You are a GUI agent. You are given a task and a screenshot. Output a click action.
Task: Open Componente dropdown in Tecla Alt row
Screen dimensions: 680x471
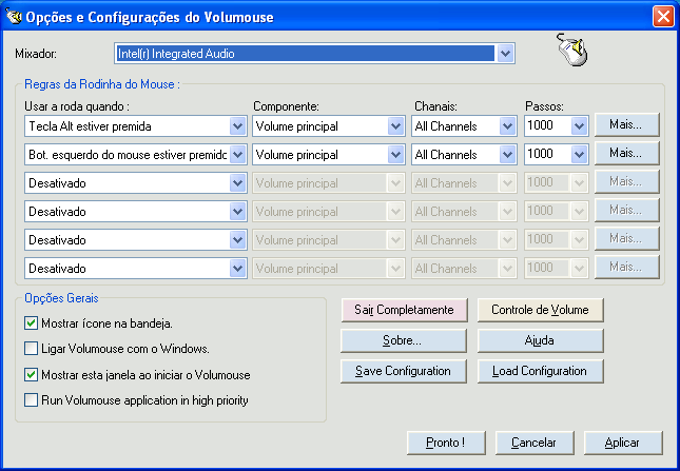coord(396,126)
